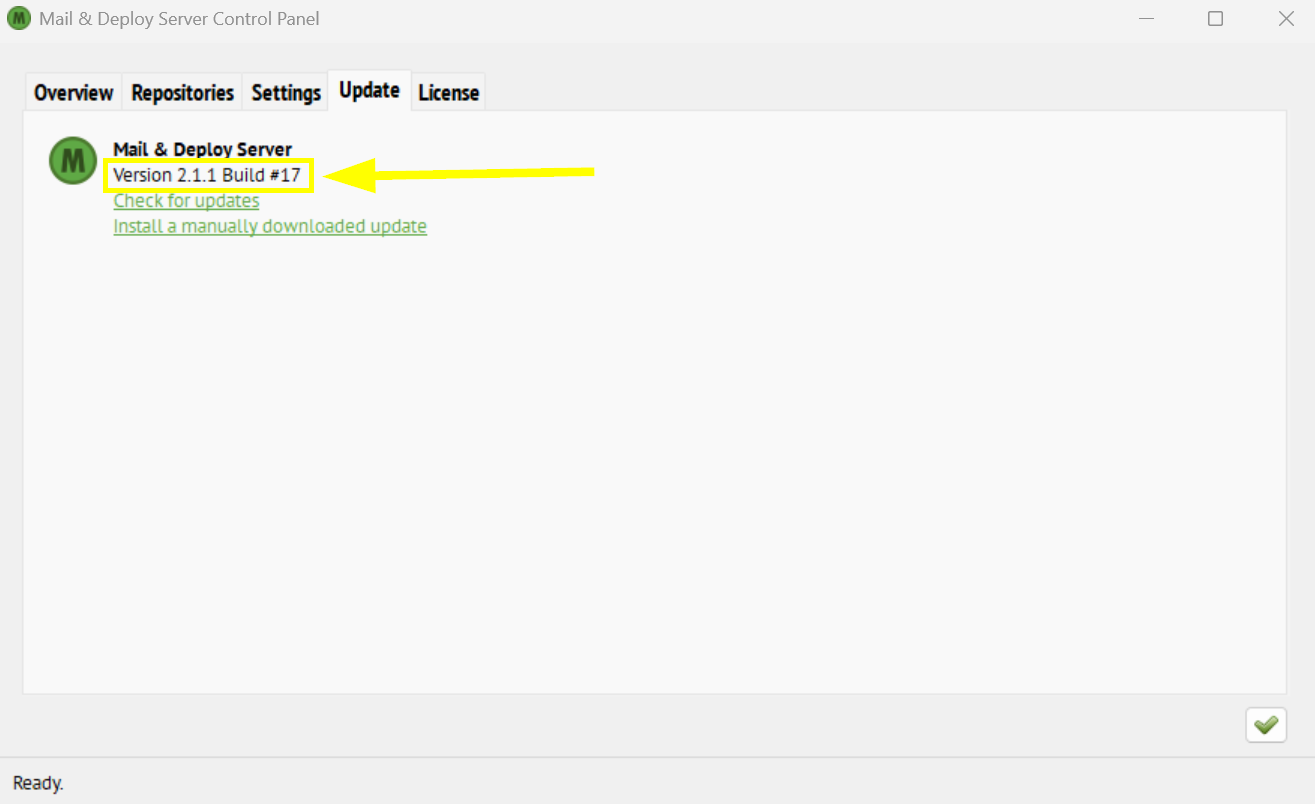This screenshot has width=1315, height=804.
Task: Select the Update tab
Action: point(369,90)
